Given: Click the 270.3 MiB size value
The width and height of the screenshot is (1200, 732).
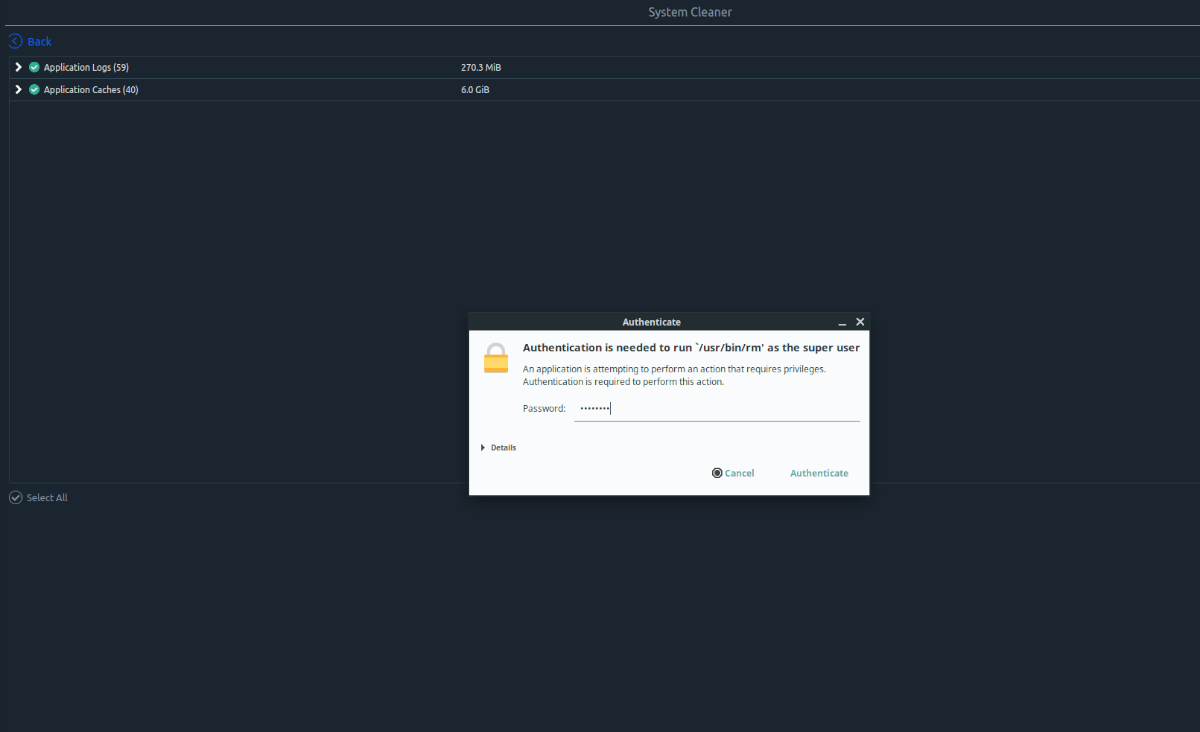Looking at the screenshot, I should (481, 67).
